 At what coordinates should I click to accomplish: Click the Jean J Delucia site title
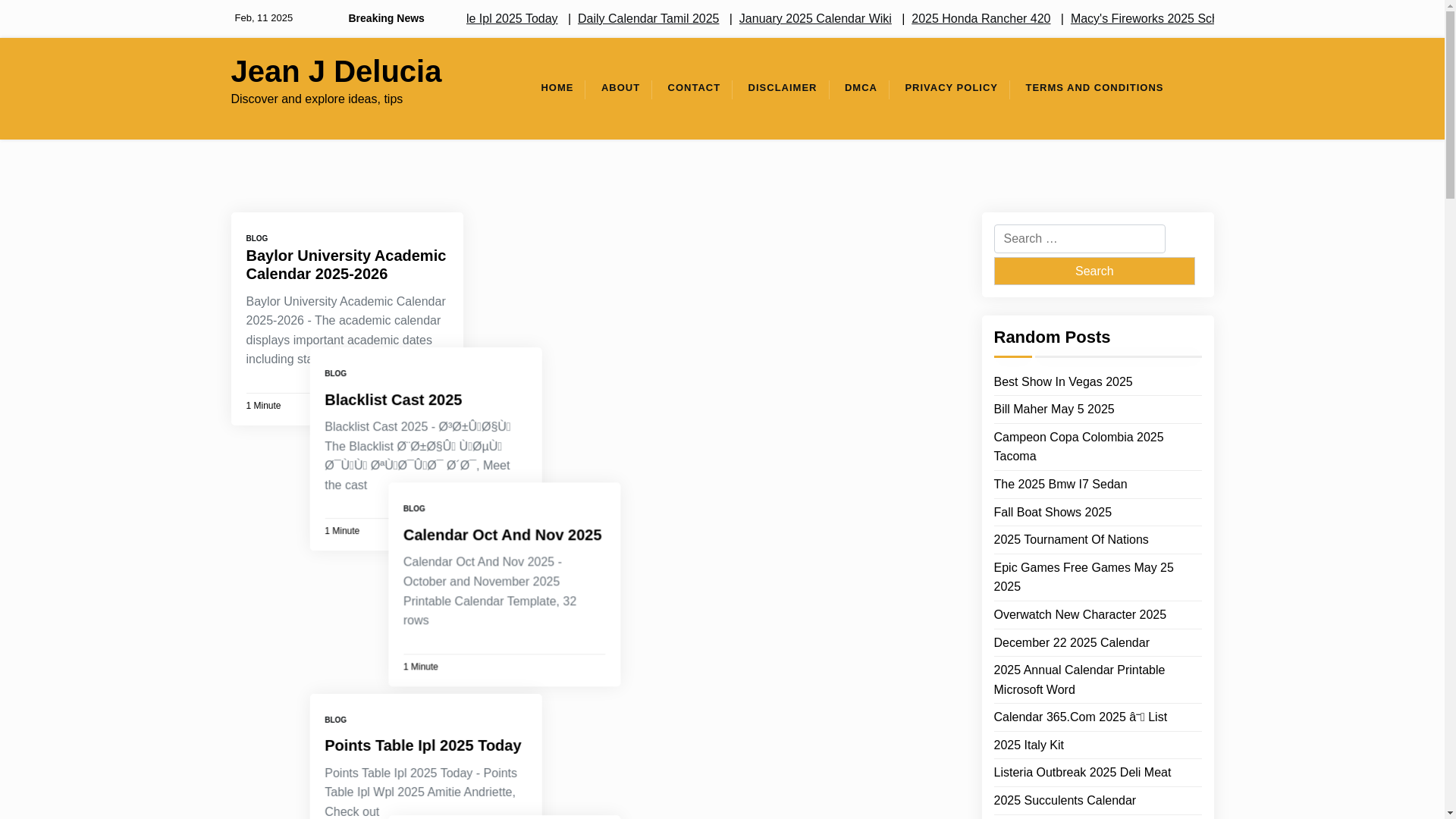coord(336,71)
